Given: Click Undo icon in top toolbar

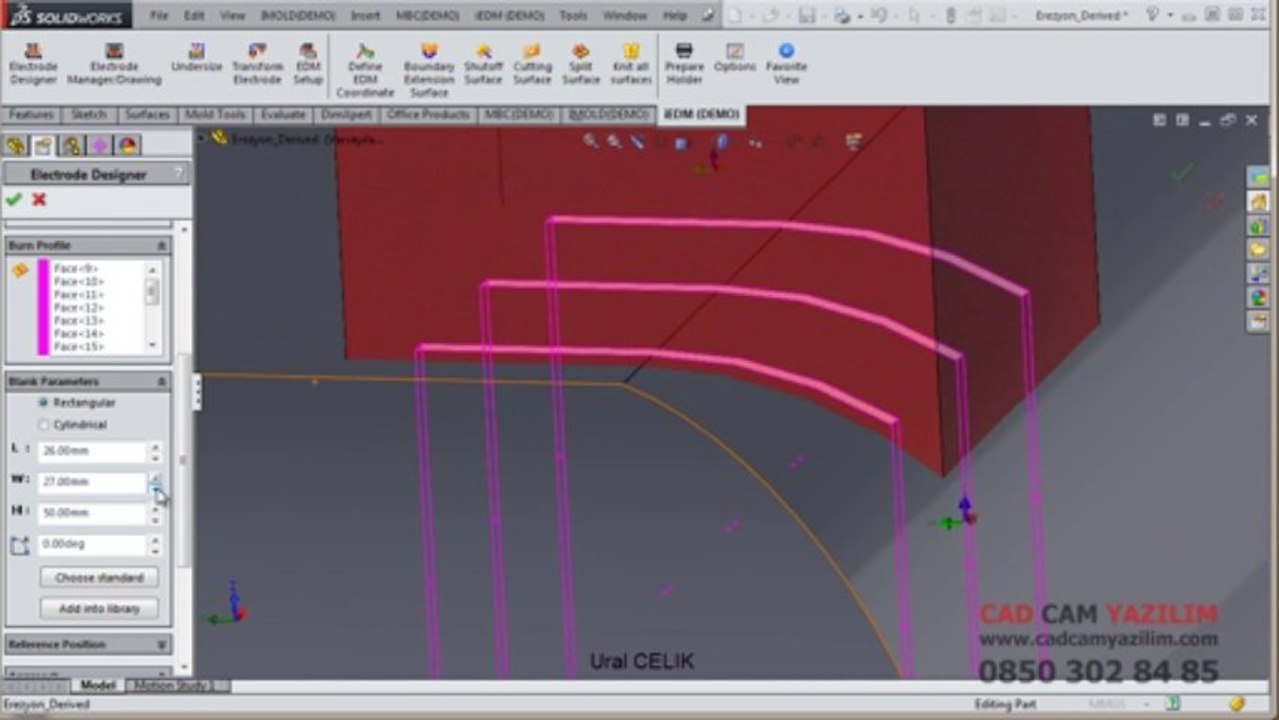Looking at the screenshot, I should coord(878,15).
